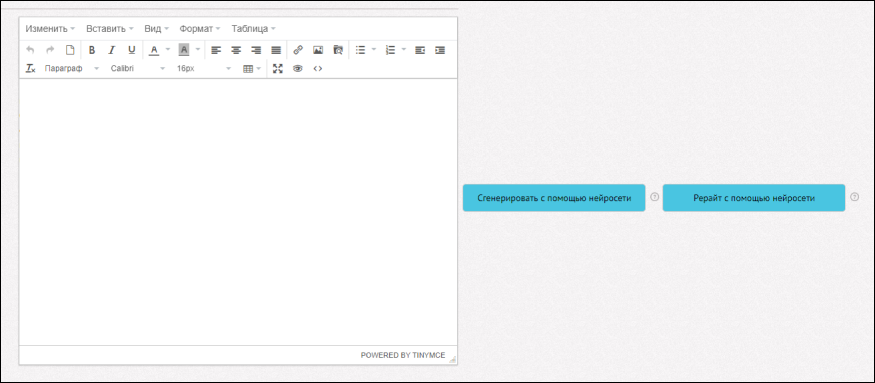Click the Insert image icon

[318, 50]
